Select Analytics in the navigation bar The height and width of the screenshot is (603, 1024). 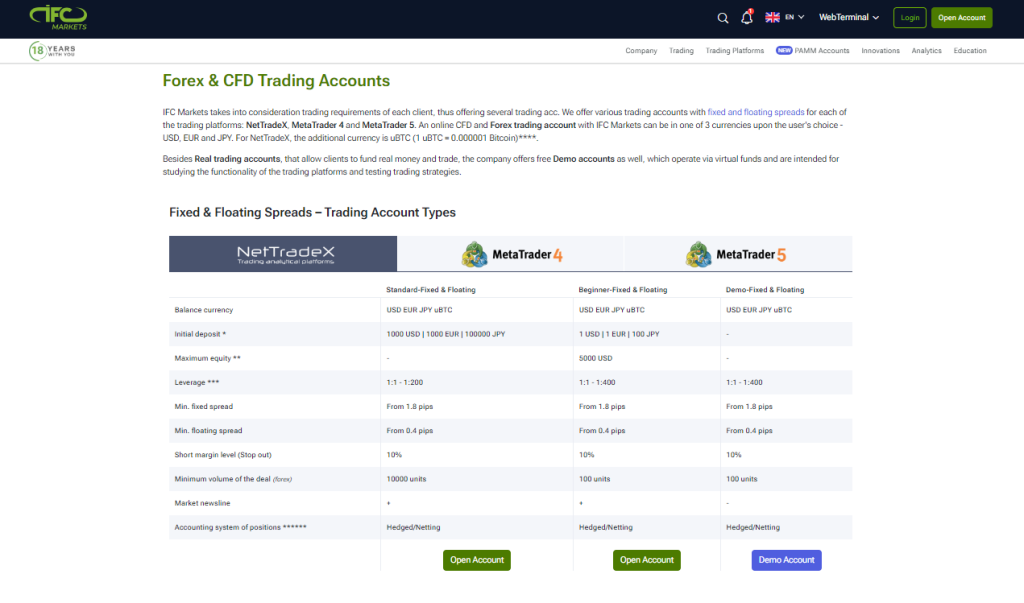[x=926, y=50]
